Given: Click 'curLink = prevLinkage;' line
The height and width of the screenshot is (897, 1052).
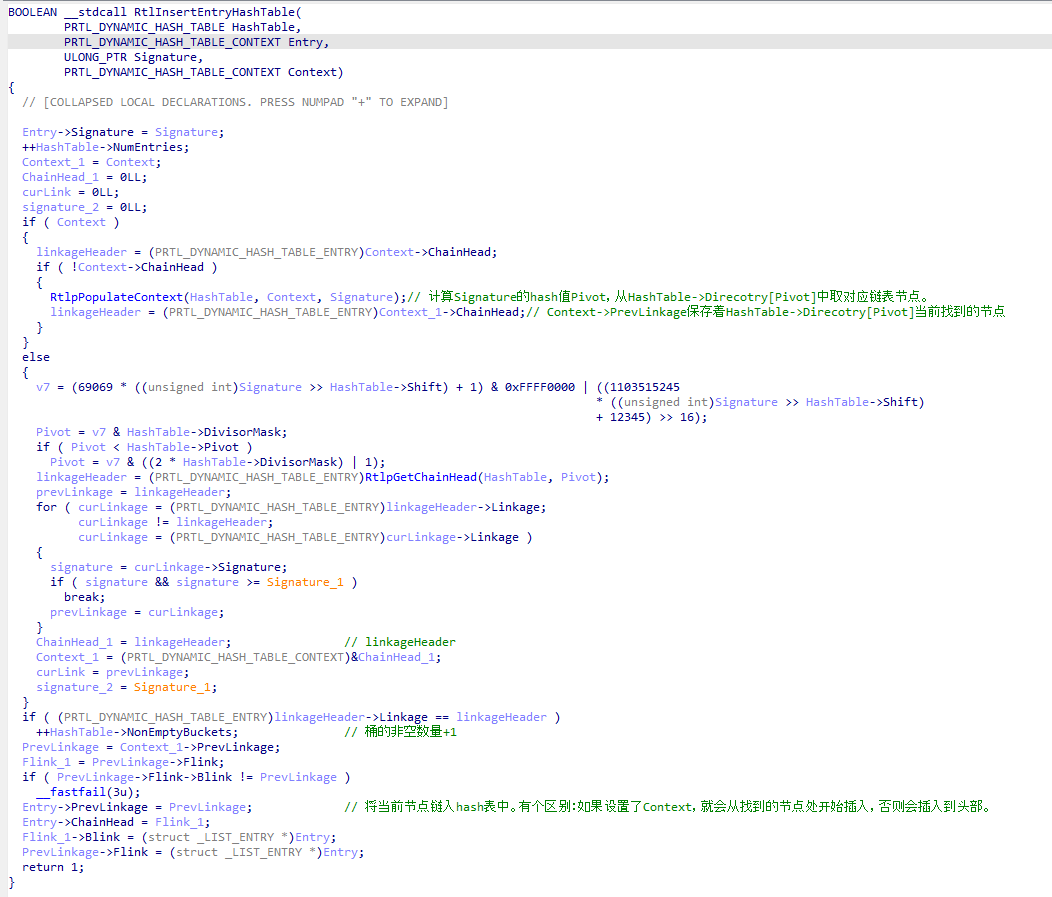Looking at the screenshot, I should tap(113, 672).
